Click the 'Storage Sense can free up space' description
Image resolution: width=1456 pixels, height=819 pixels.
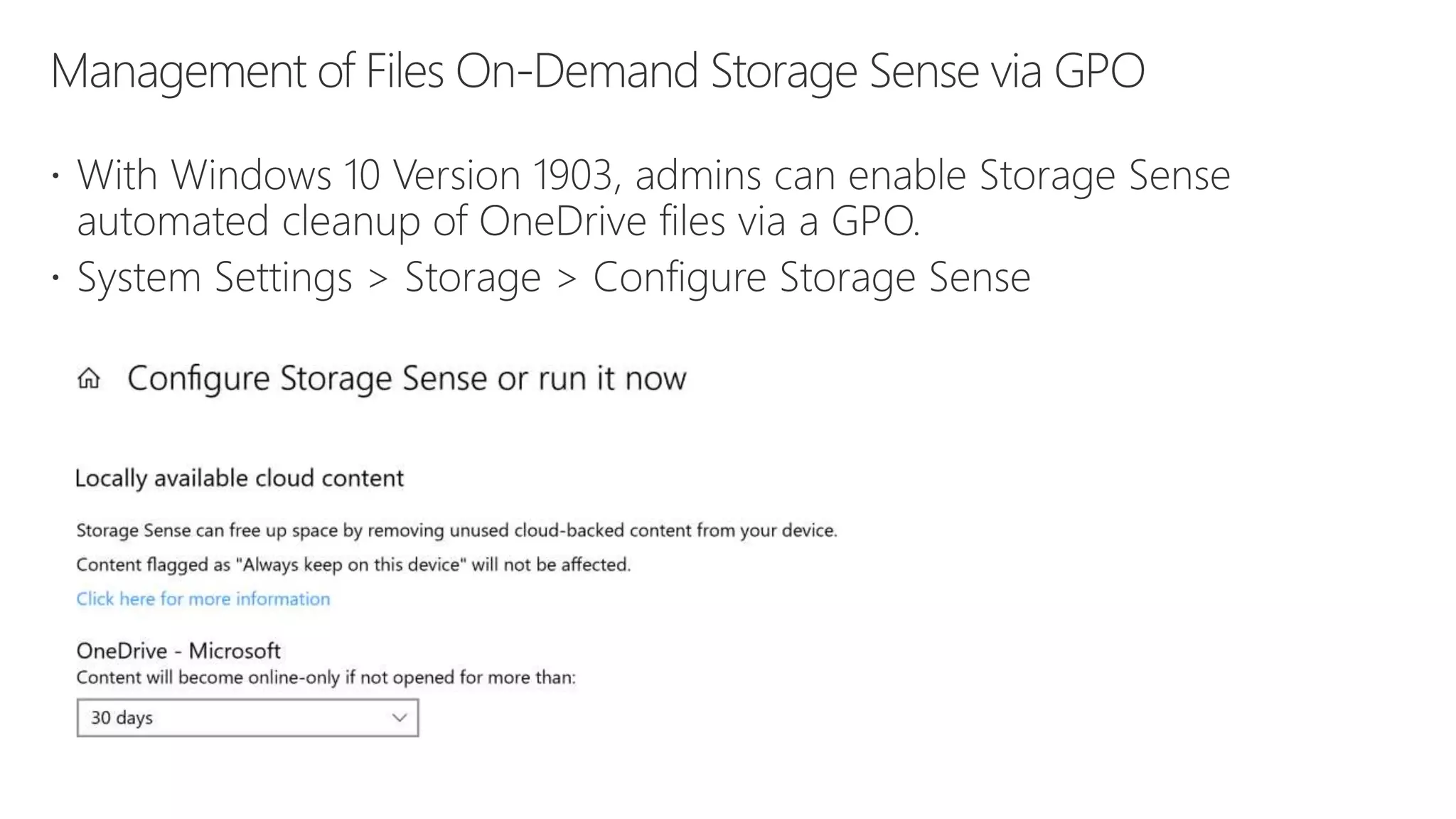[456, 530]
